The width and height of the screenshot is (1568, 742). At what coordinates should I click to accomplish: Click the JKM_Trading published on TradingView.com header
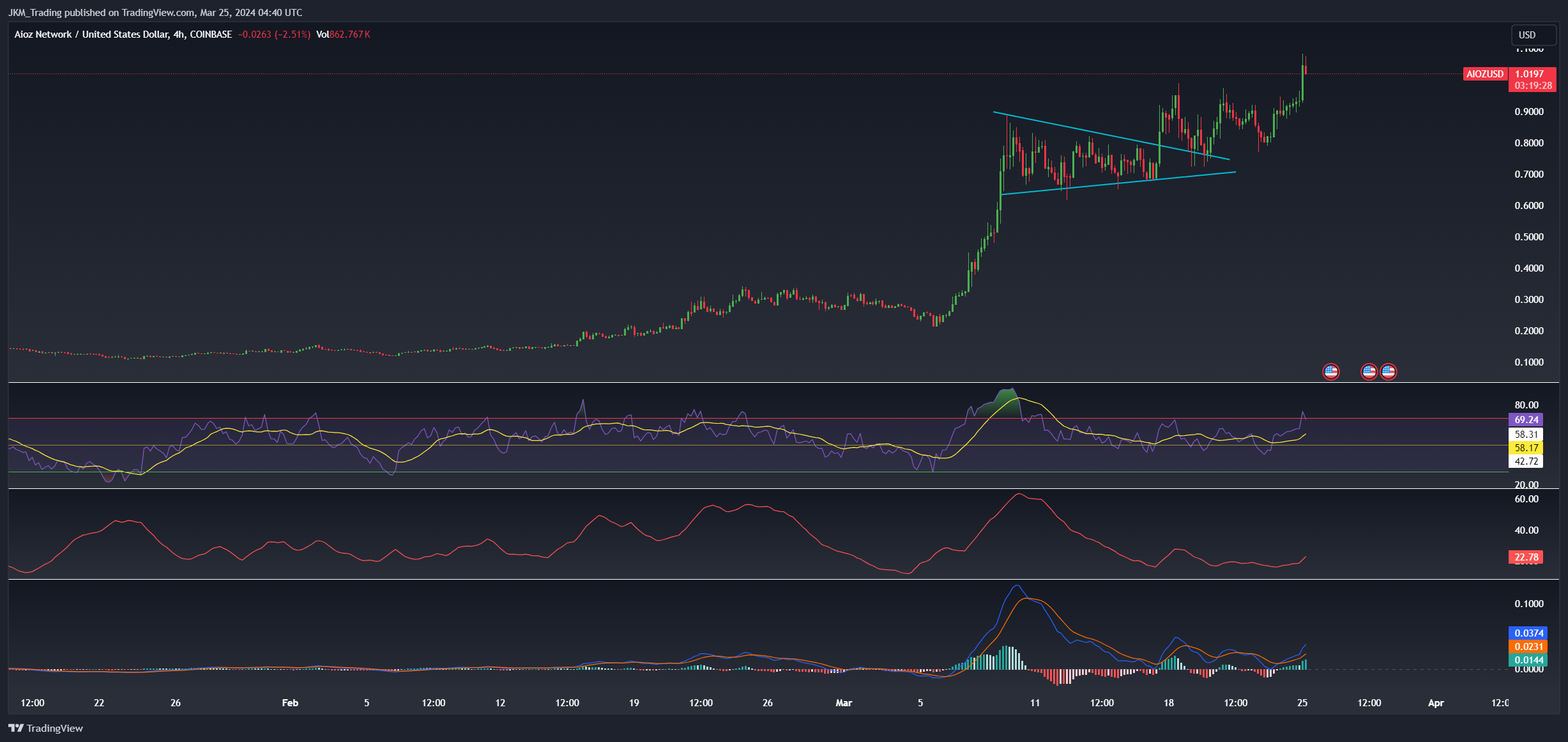coord(155,12)
